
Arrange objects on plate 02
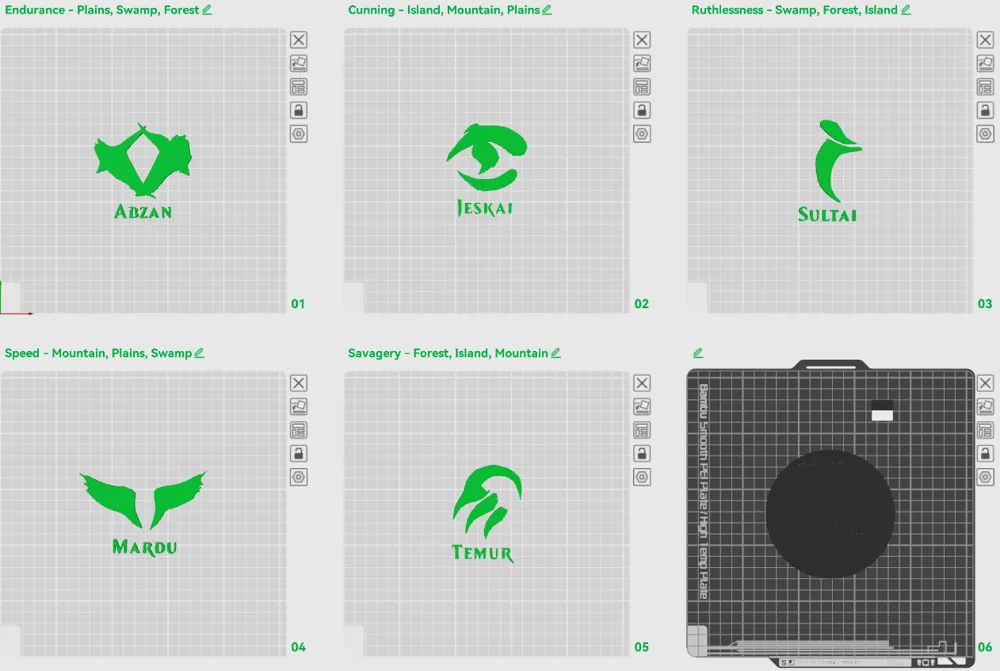click(x=642, y=87)
